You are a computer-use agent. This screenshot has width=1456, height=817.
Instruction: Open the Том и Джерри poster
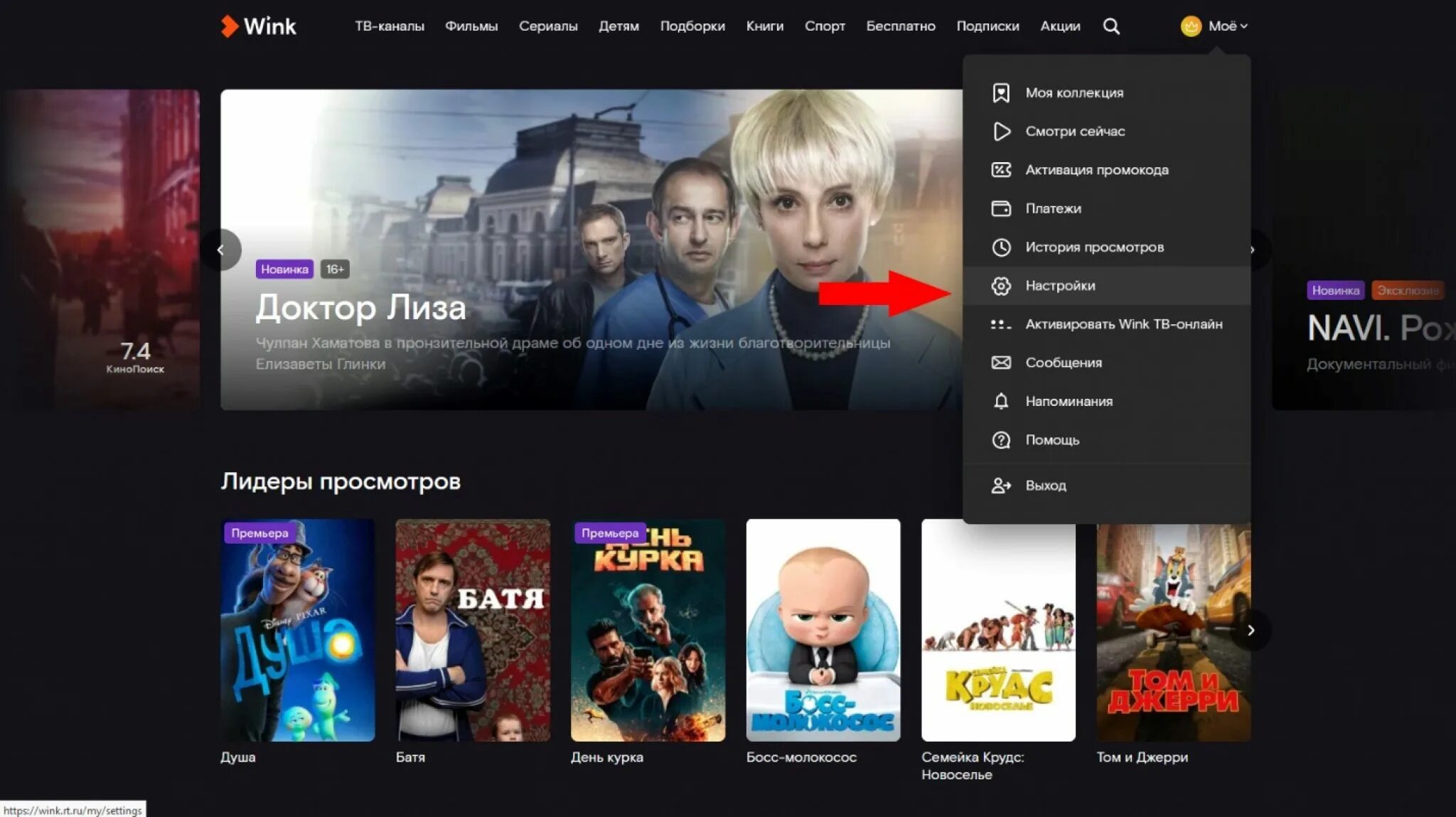[x=1174, y=633]
